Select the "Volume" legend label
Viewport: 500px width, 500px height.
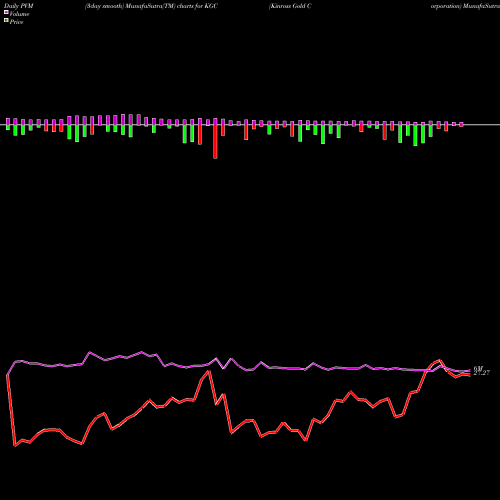(x=19, y=14)
